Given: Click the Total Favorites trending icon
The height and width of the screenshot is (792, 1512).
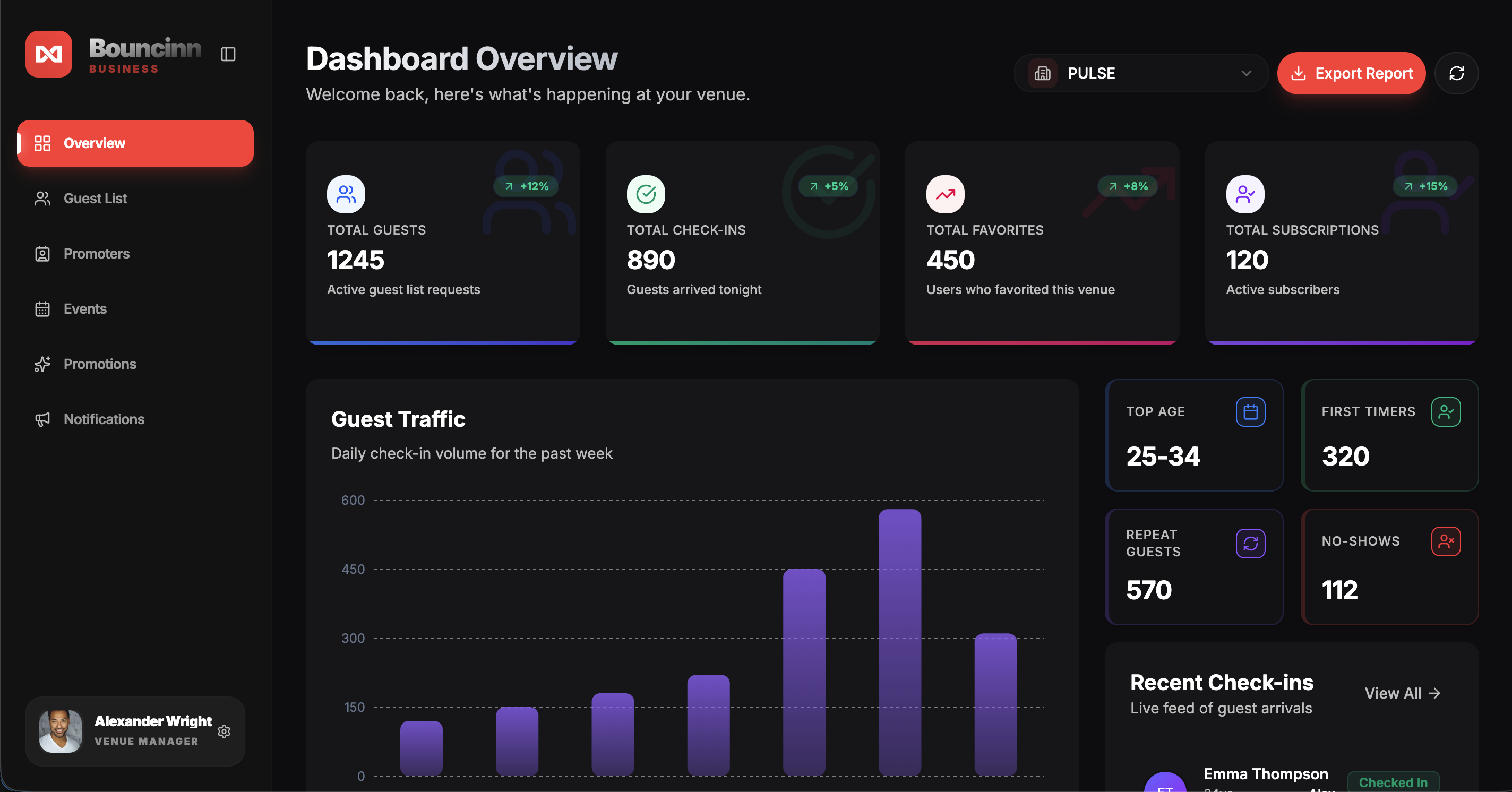Looking at the screenshot, I should [x=945, y=194].
